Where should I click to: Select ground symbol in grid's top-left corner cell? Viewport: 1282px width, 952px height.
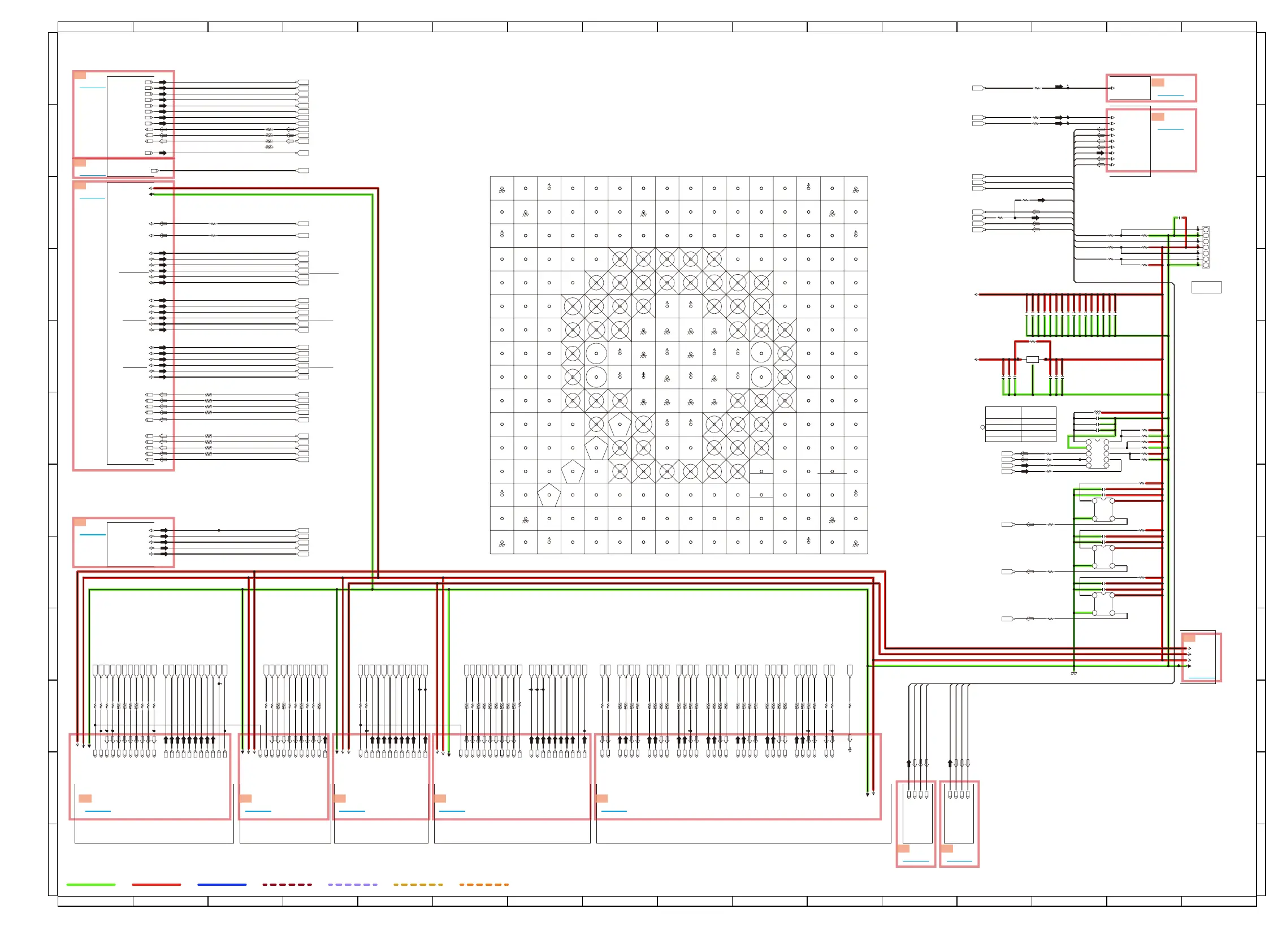502,189
